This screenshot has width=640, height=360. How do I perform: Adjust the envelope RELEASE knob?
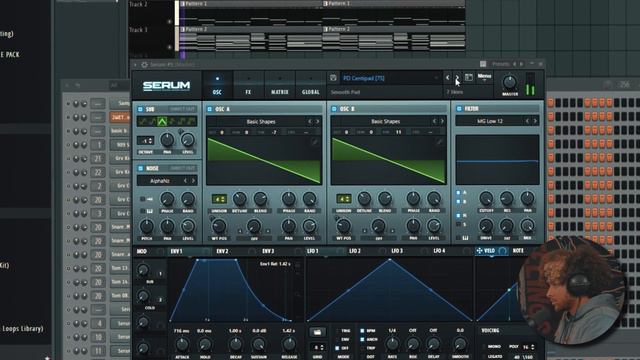click(289, 345)
